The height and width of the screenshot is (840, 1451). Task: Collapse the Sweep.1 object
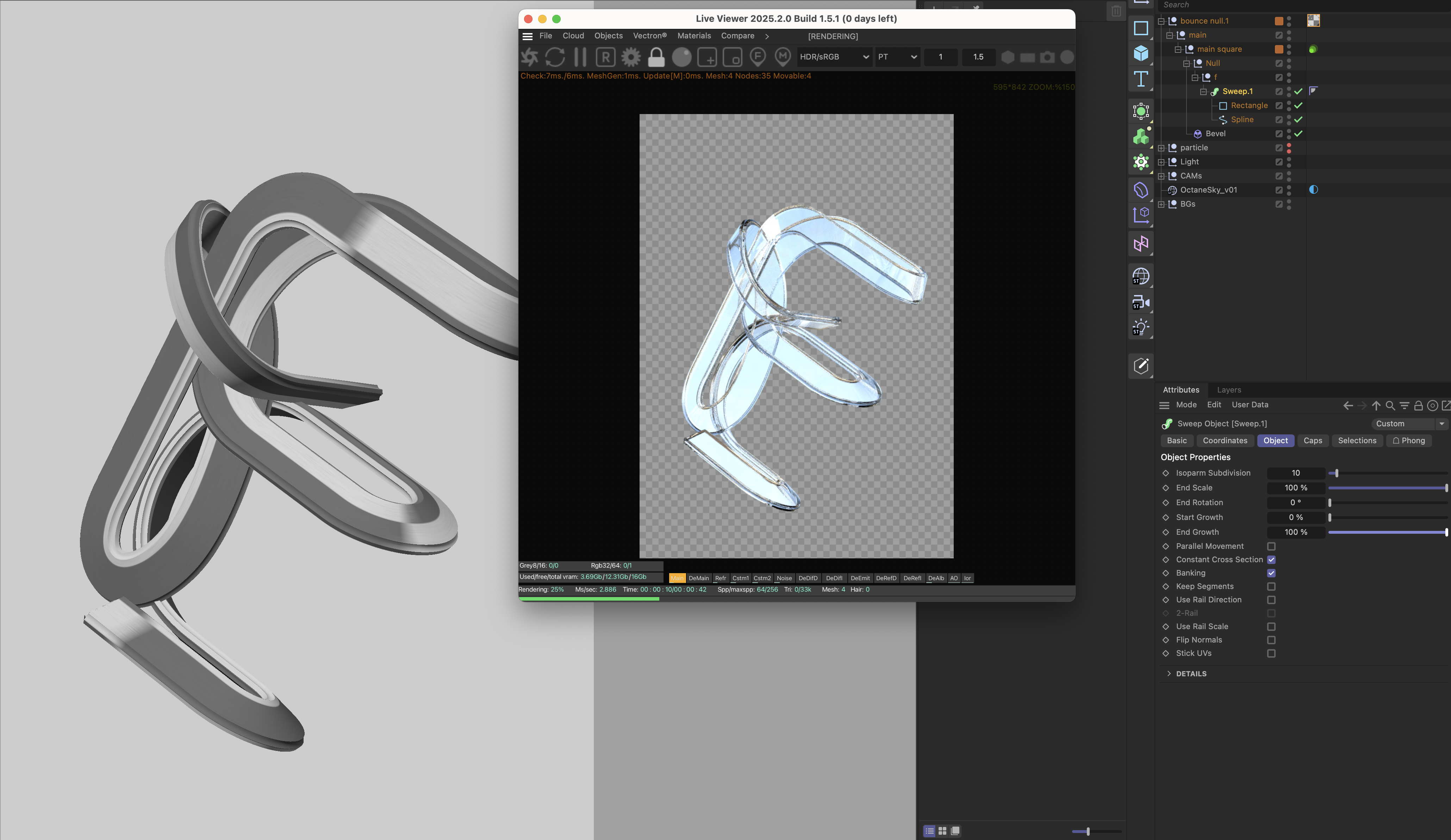tap(1203, 92)
